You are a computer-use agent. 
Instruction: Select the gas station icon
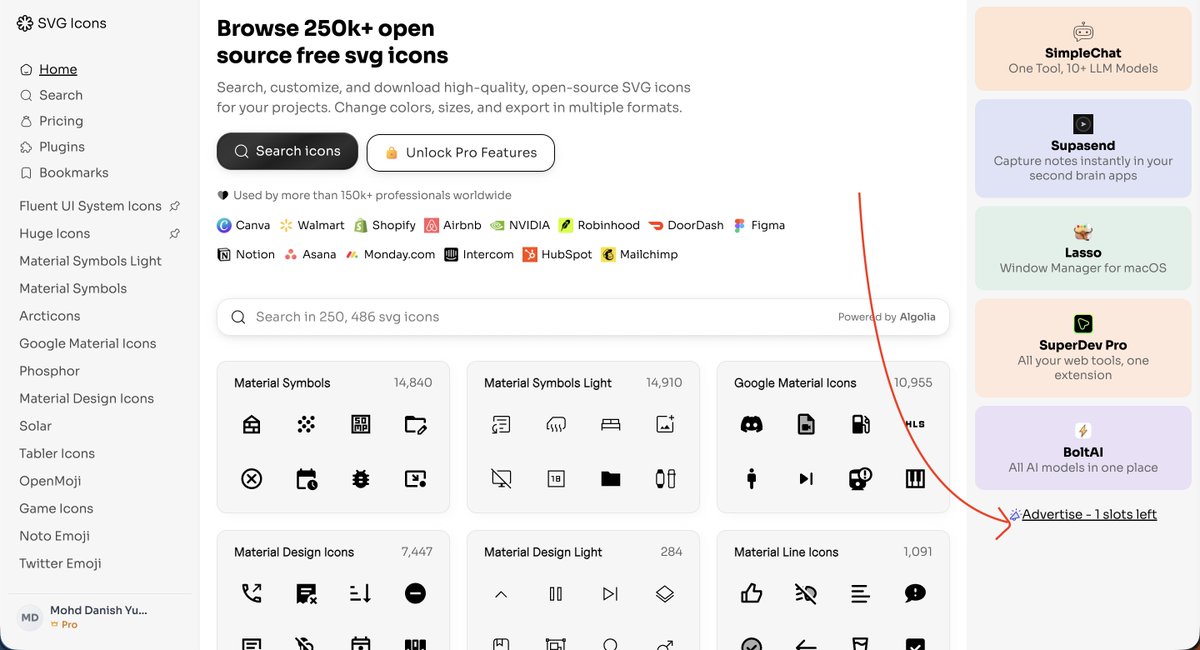(x=861, y=425)
